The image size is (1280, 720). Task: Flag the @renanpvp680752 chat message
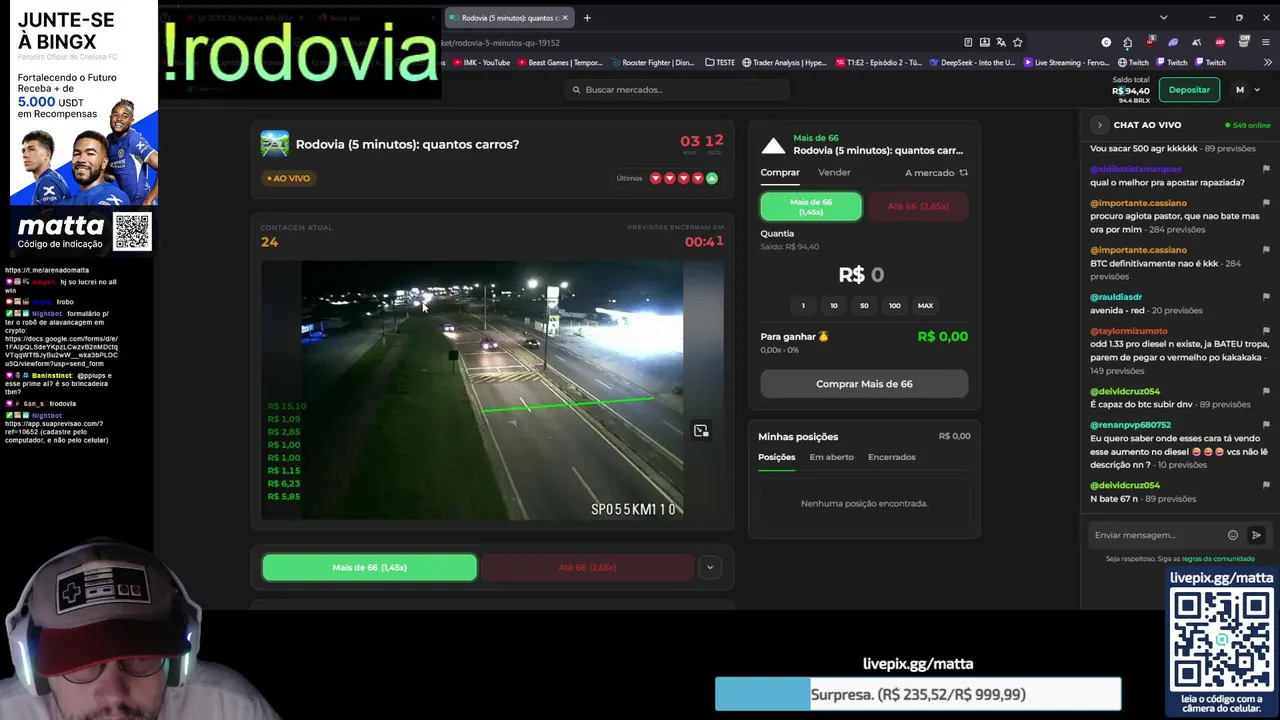pos(1266,425)
